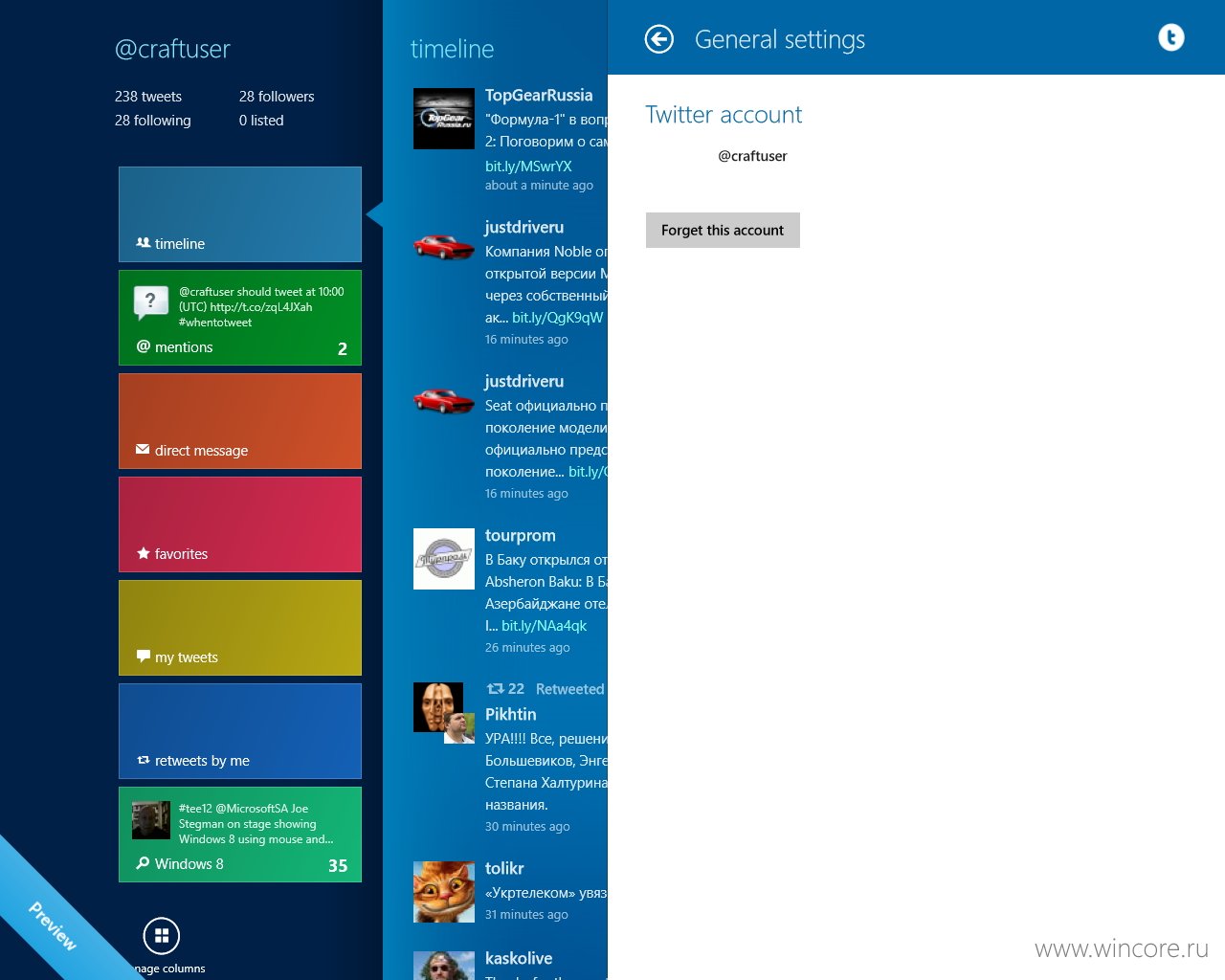Click the kaskolive avatar
This screenshot has height=980, width=1225.
pyautogui.click(x=444, y=966)
